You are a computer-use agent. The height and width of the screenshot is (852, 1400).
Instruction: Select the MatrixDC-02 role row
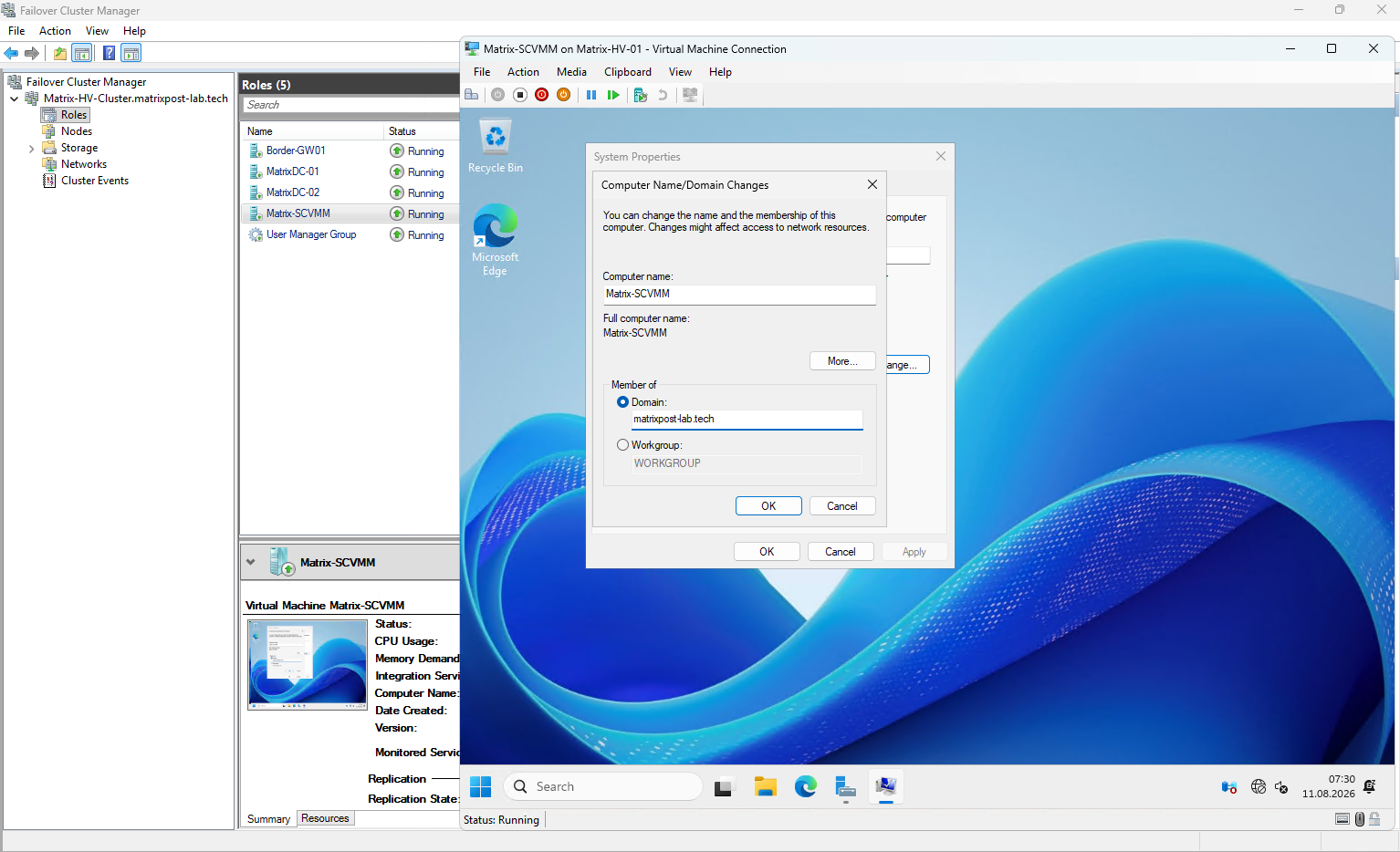tap(351, 192)
